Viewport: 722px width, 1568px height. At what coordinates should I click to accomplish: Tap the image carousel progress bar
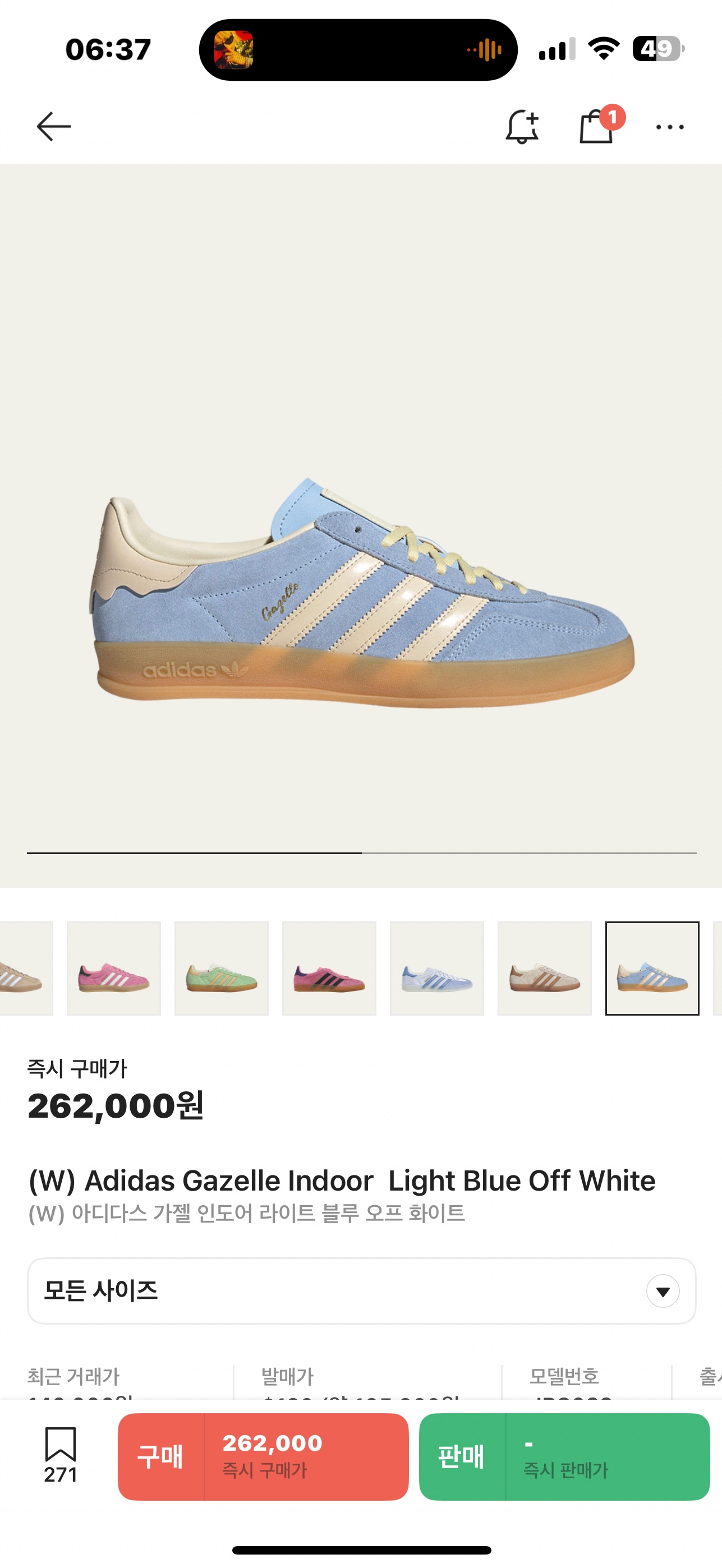click(x=362, y=853)
